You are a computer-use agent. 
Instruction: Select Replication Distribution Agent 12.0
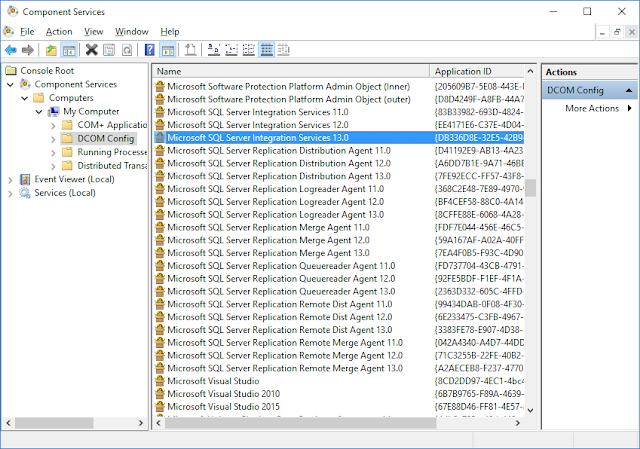[x=279, y=163]
